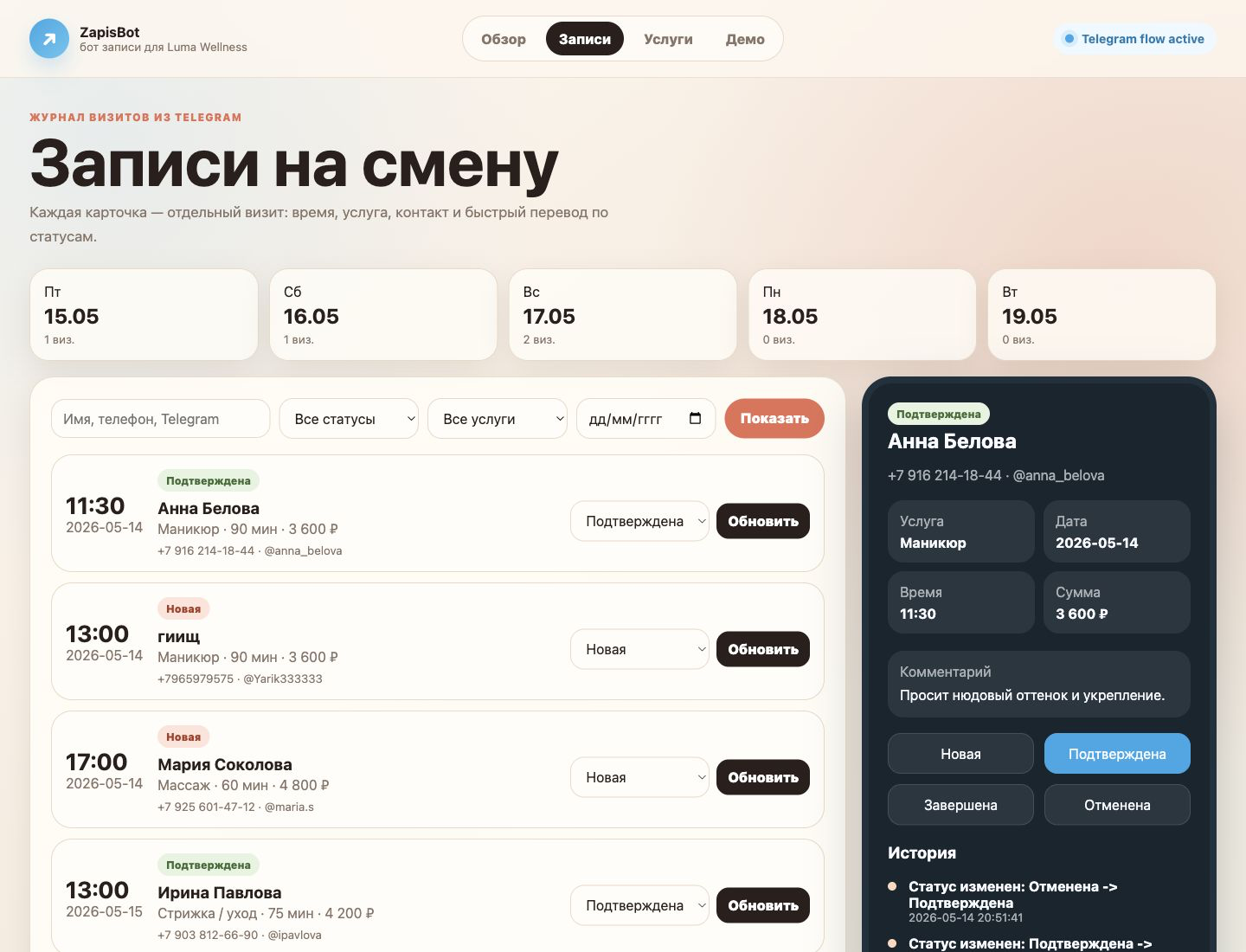Select the Пн 18.05 day card
The height and width of the screenshot is (952, 1246).
pos(862,314)
